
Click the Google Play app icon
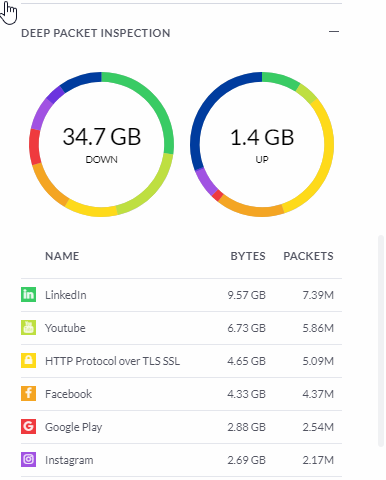[28, 427]
